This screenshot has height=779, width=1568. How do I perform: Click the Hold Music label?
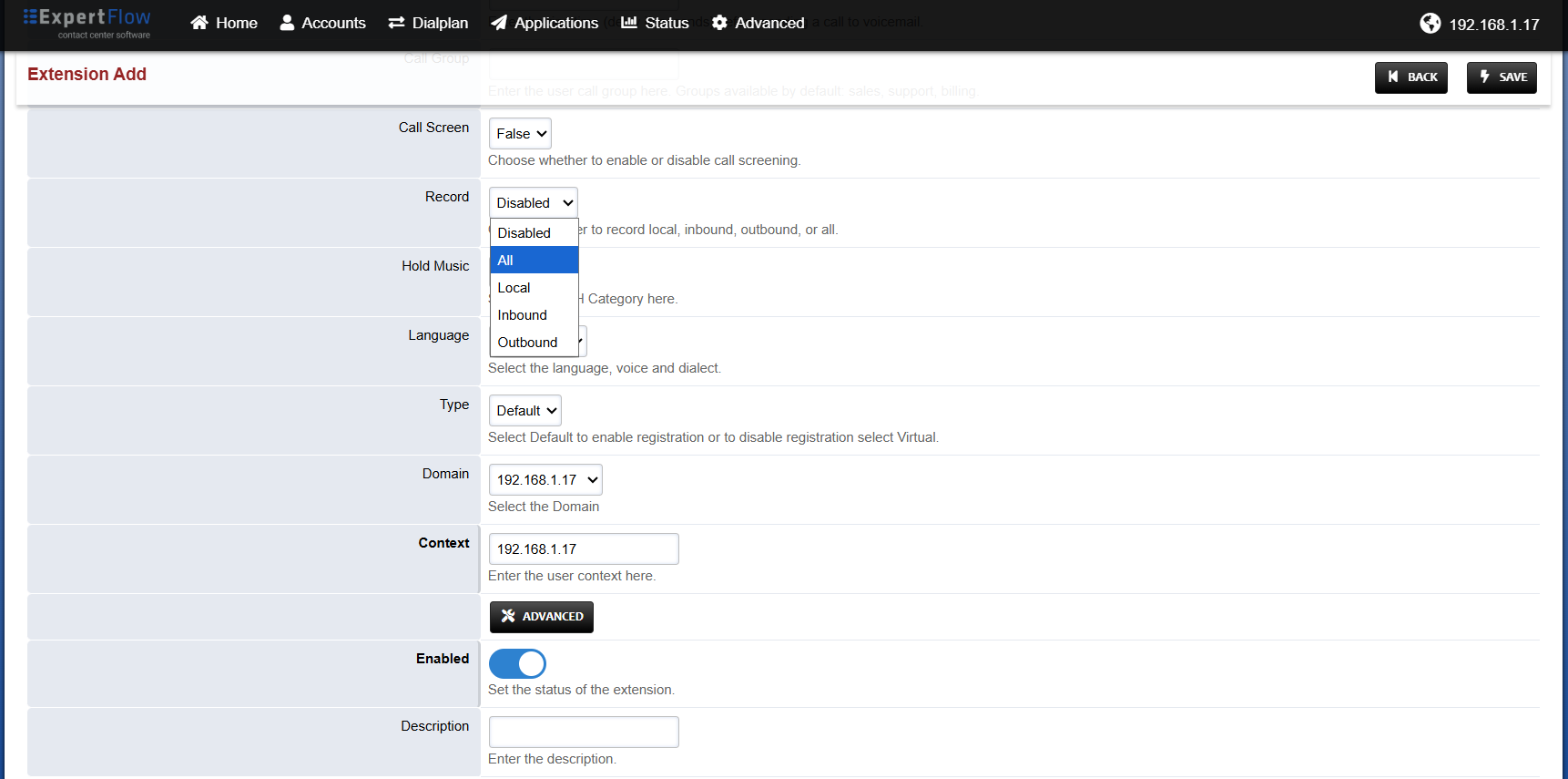coord(435,266)
